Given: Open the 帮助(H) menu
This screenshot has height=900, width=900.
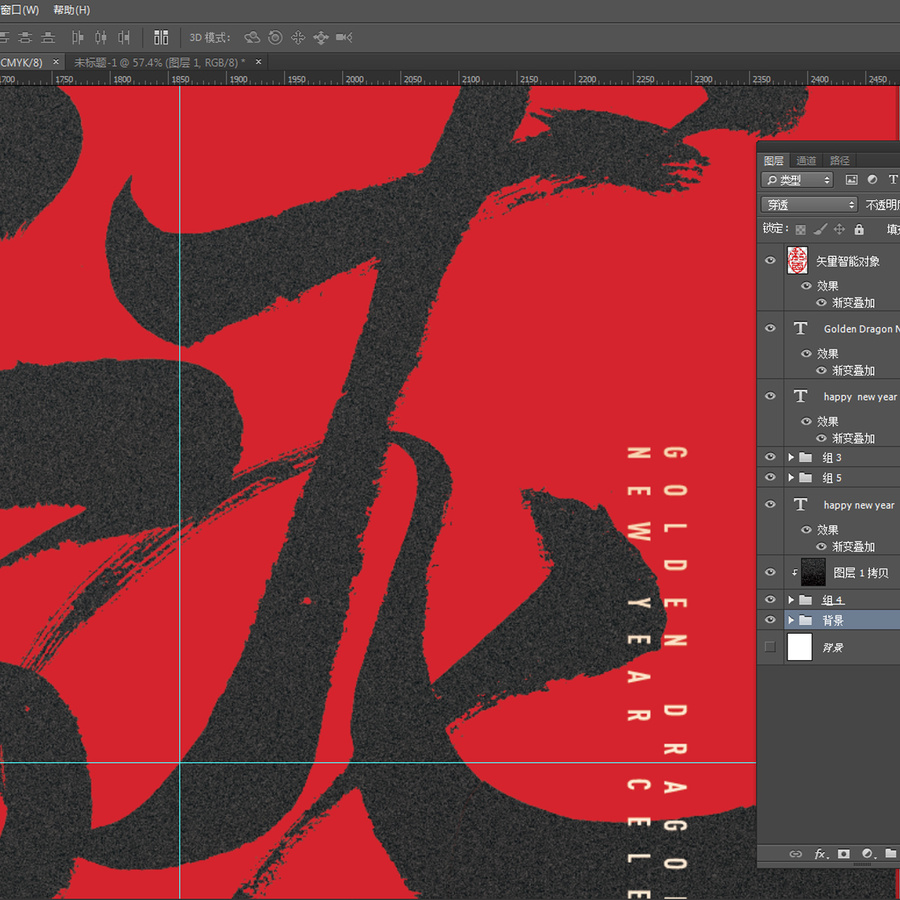Looking at the screenshot, I should (72, 10).
